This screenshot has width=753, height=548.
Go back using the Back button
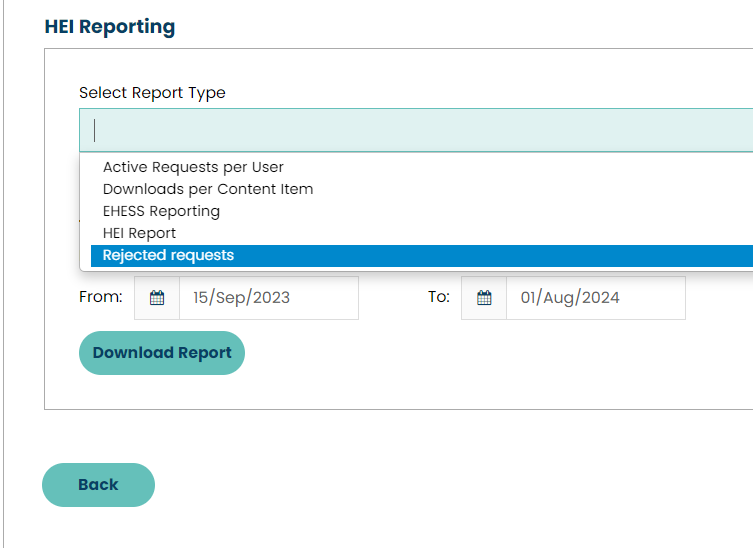coord(98,485)
